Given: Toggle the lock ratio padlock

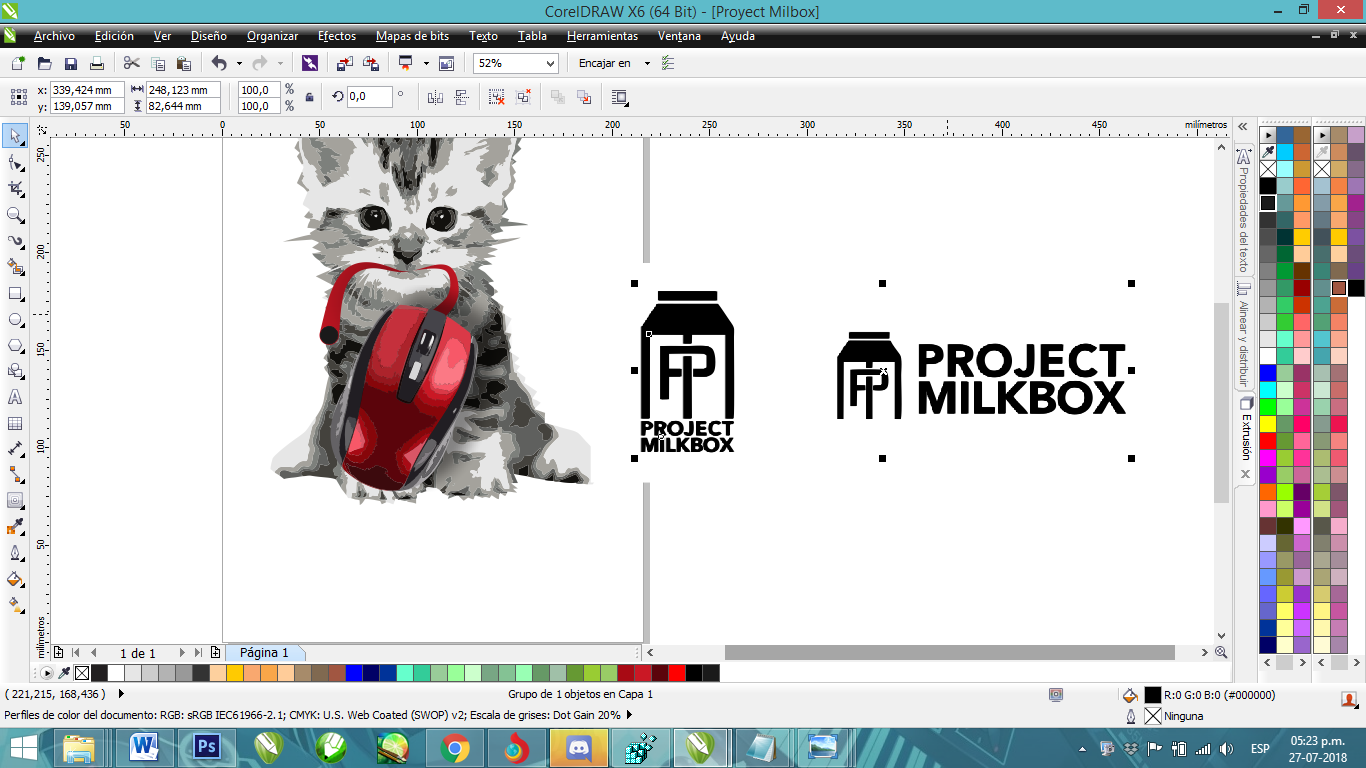Looking at the screenshot, I should (x=309, y=97).
